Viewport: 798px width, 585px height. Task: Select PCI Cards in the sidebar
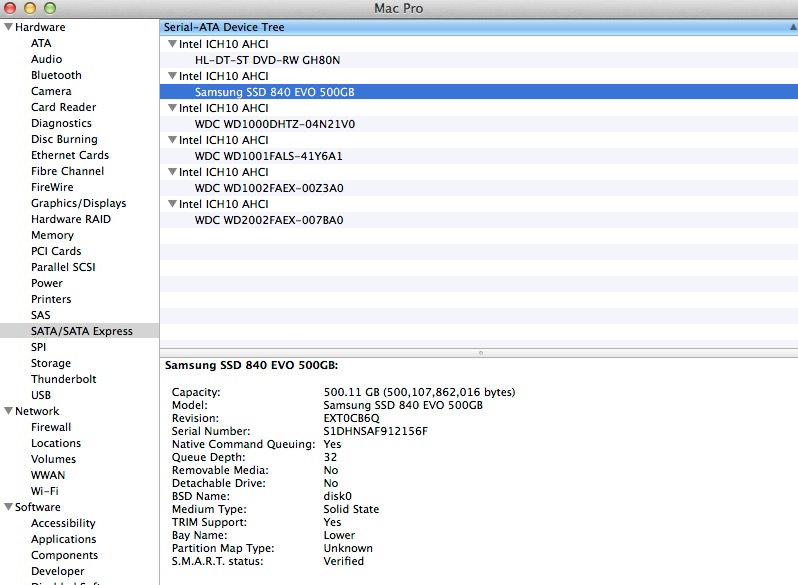[x=56, y=251]
